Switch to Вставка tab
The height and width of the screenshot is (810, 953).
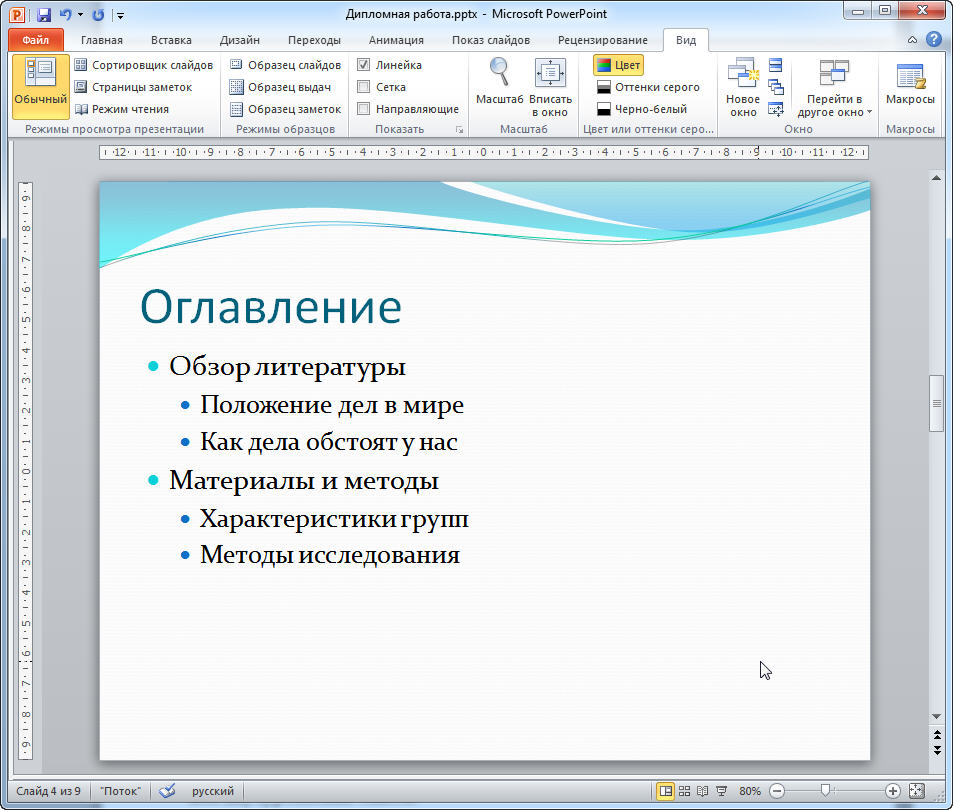click(x=171, y=40)
